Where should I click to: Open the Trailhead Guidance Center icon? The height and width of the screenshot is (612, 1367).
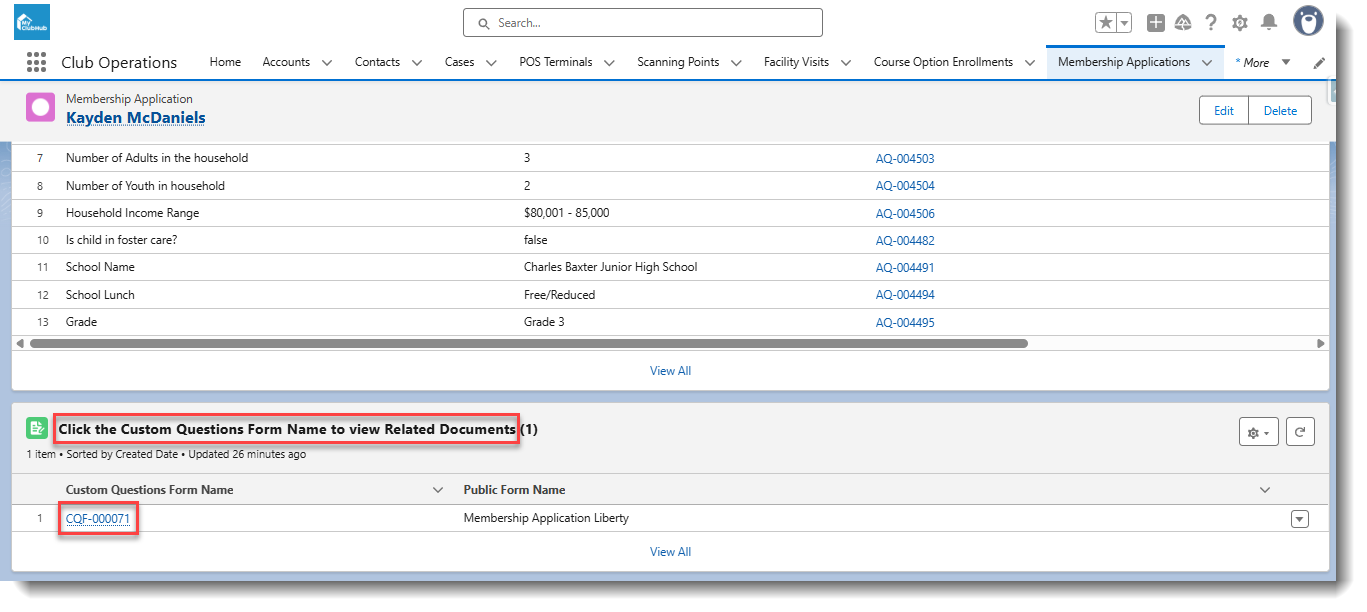(x=1183, y=22)
